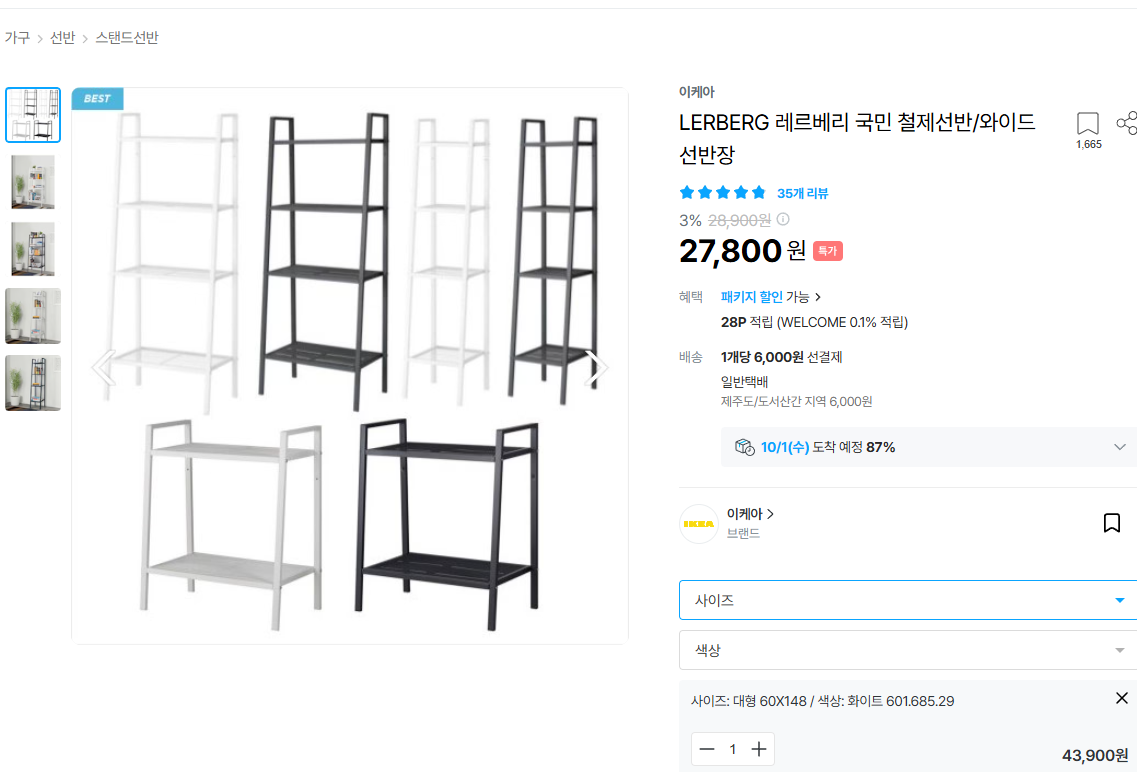1137x772 pixels.
Task: Bookmark the 이케아 brand
Action: pyautogui.click(x=1111, y=523)
